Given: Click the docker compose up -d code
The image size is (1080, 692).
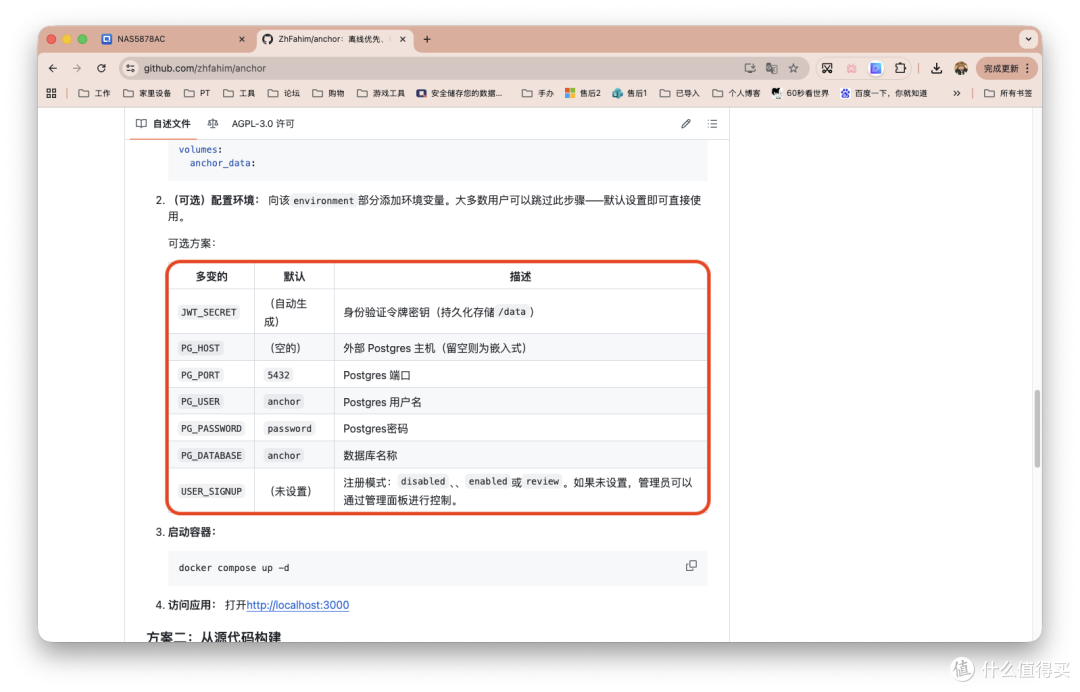Looking at the screenshot, I should click(x=234, y=568).
